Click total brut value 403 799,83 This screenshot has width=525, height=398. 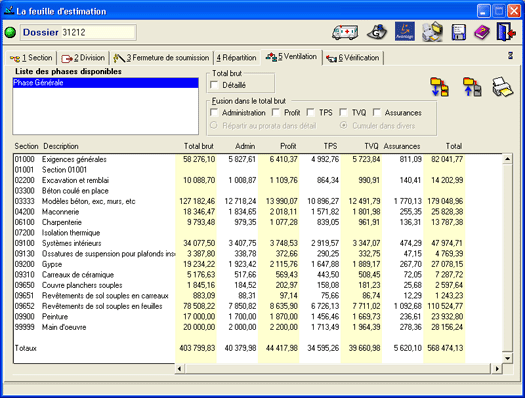coord(197,348)
